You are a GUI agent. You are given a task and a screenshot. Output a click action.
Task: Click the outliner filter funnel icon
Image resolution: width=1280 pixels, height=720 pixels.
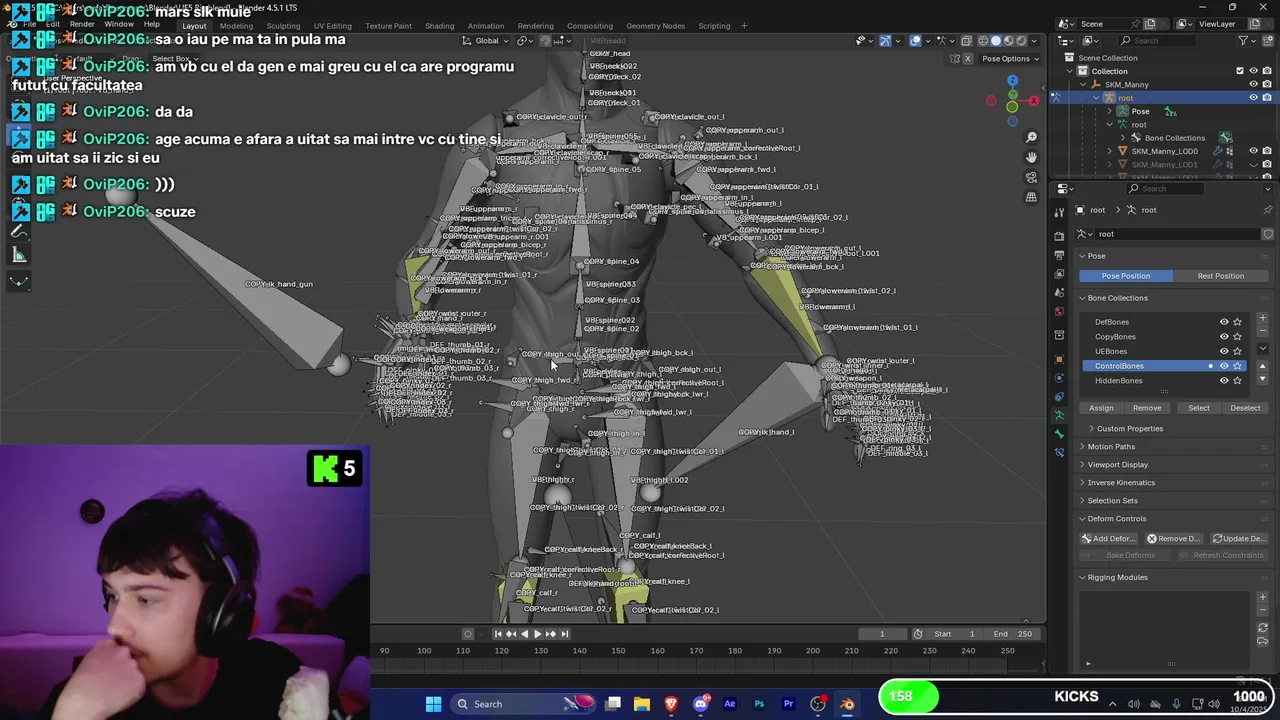[1244, 41]
